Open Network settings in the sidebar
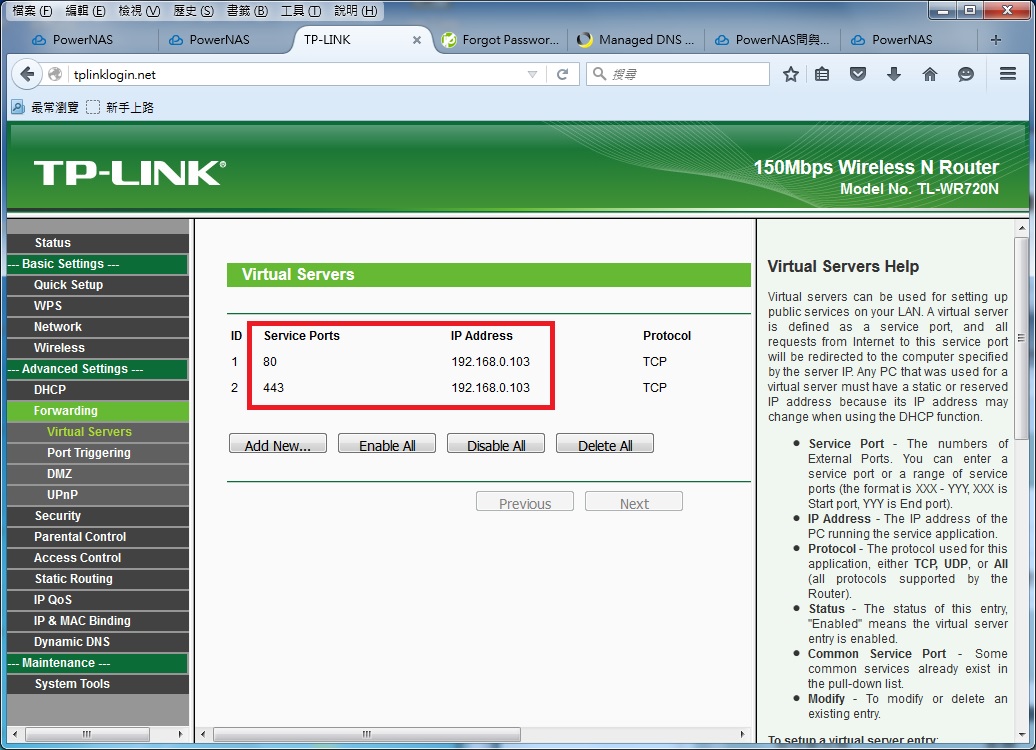 tap(98, 326)
